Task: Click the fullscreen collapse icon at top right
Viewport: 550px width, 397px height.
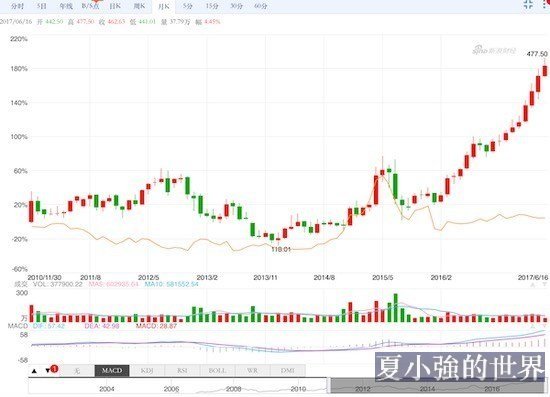Action: pos(528,4)
